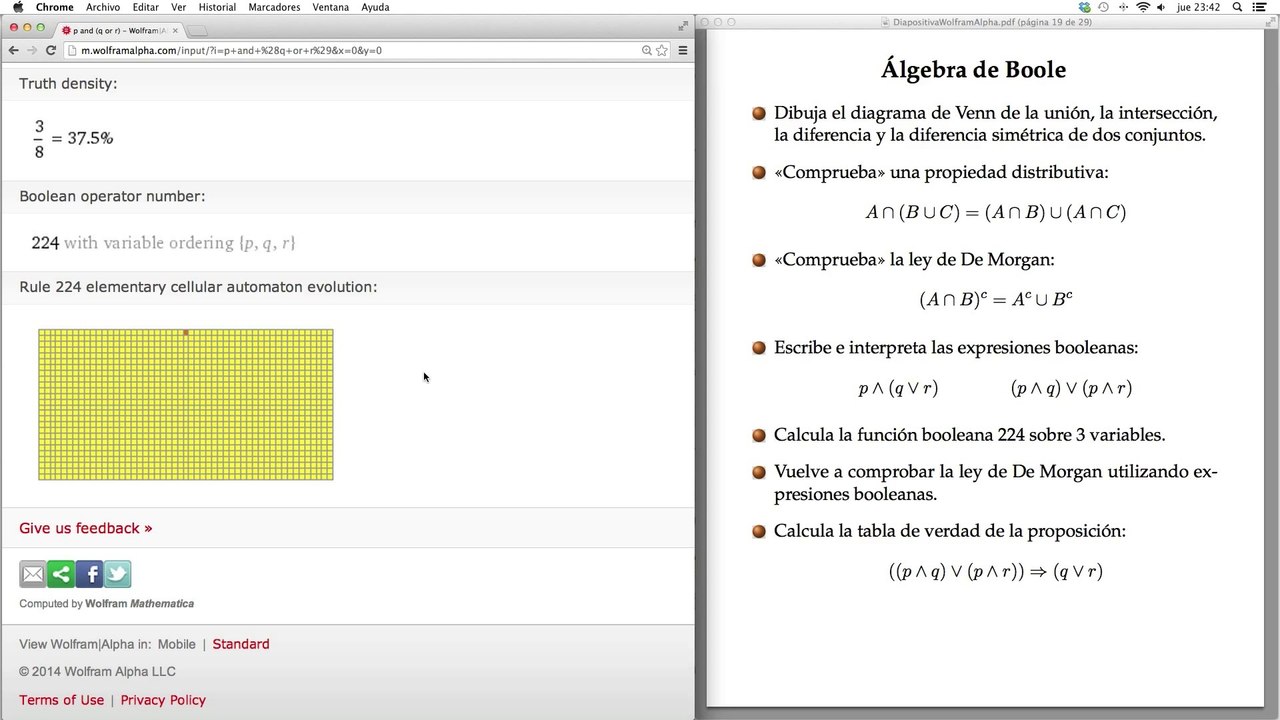Click the bullet beside 'Calcula la función booleana 224'
The height and width of the screenshot is (720, 1280).
pyautogui.click(x=759, y=435)
